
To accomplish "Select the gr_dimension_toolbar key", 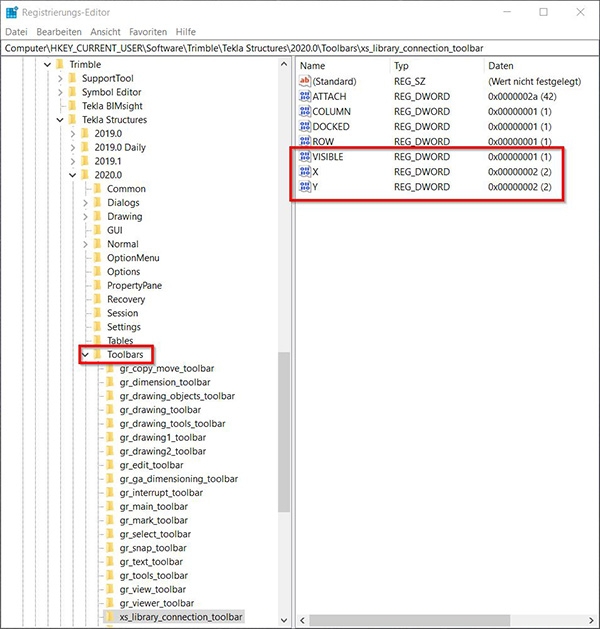I will (x=165, y=382).
